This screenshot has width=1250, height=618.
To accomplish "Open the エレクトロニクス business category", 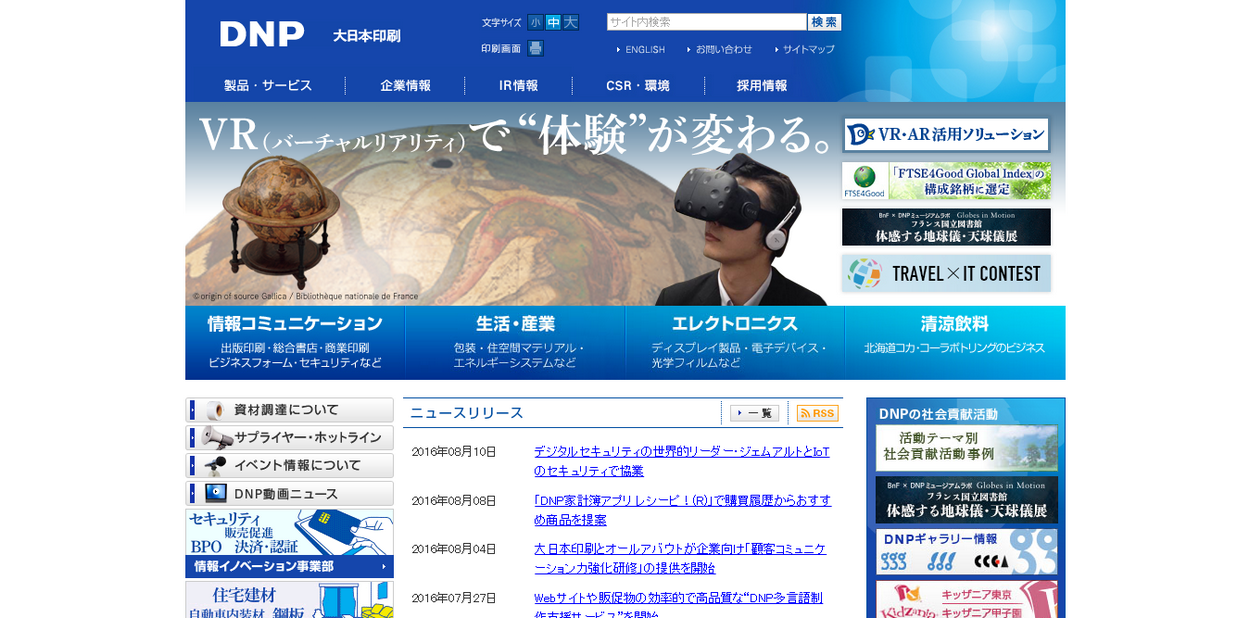I will [x=735, y=343].
